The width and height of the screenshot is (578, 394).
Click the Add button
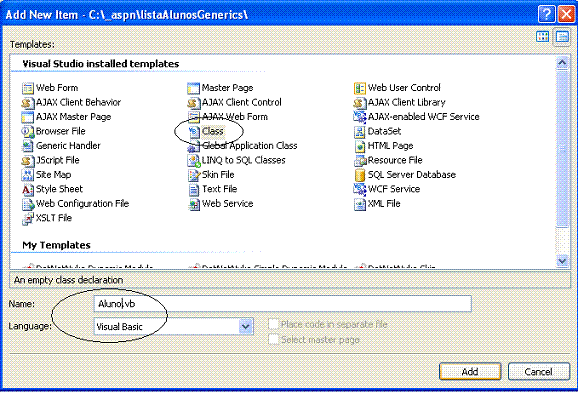[x=470, y=372]
